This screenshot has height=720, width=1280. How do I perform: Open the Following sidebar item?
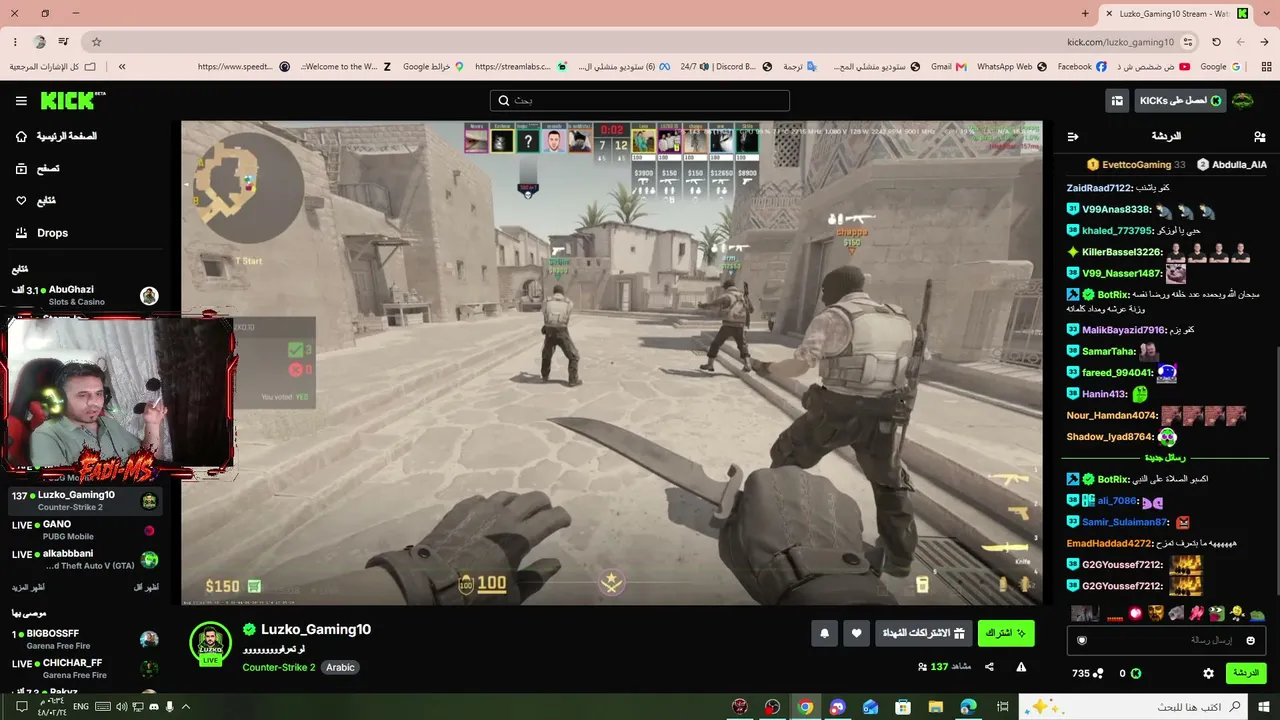(36, 201)
